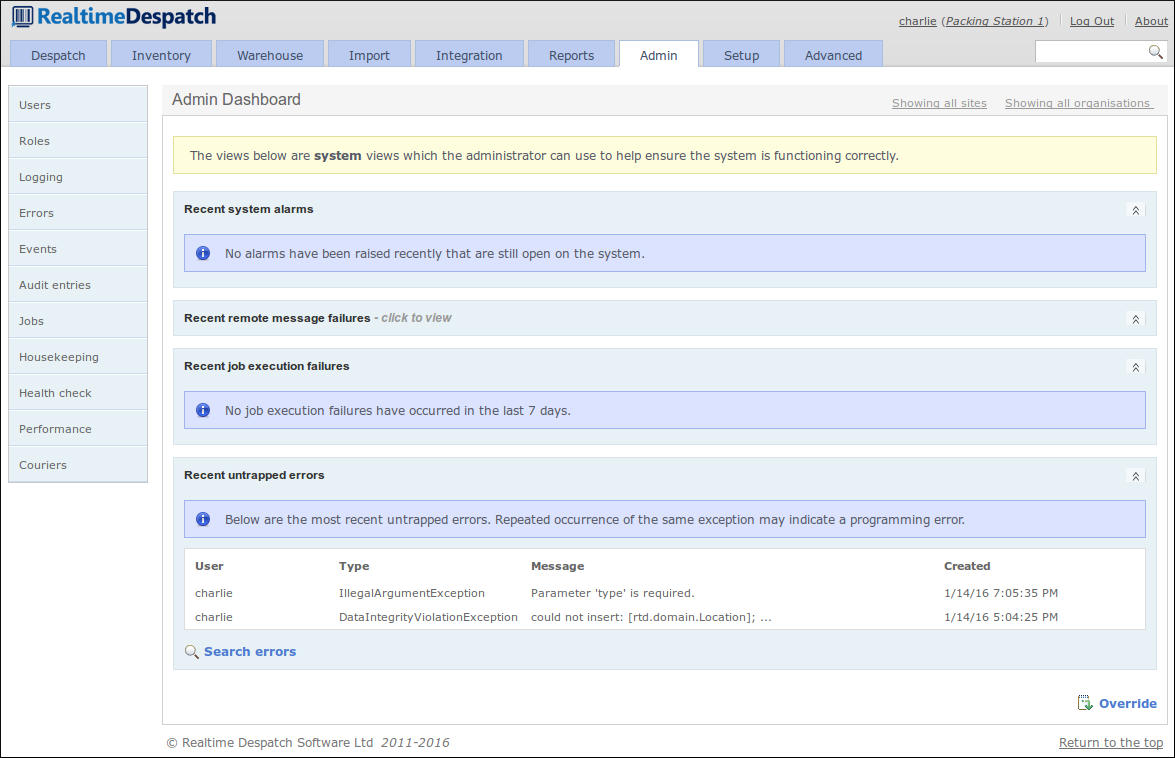Click the info icon in the job execution failures message
Viewport: 1175px width, 758px height.
click(203, 410)
